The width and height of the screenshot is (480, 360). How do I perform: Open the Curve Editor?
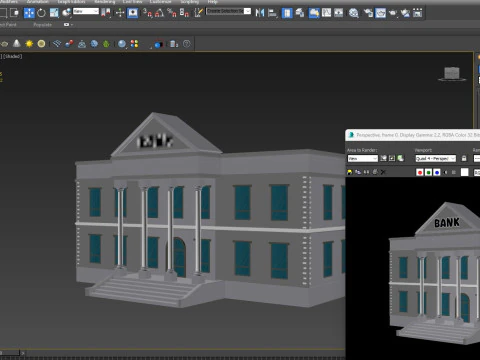pyautogui.click(x=326, y=13)
